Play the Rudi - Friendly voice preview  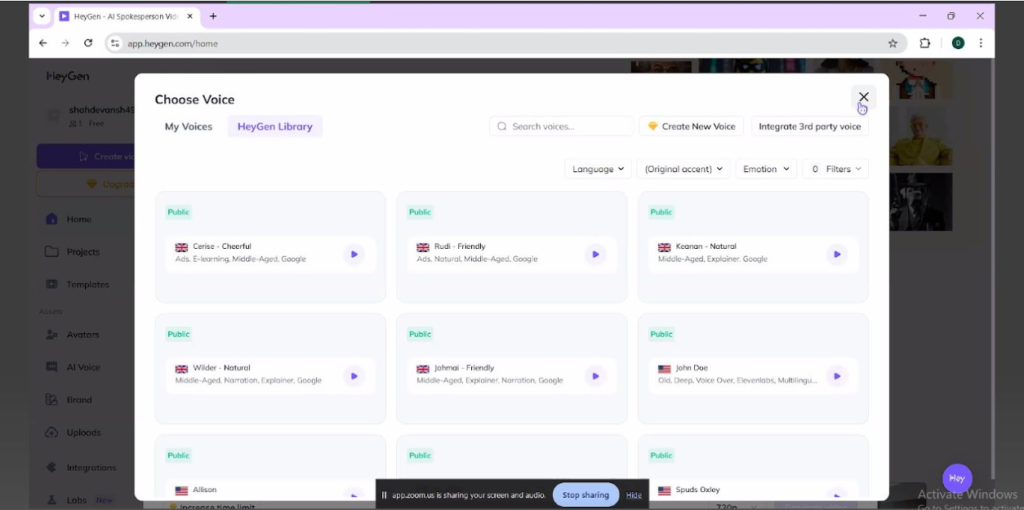click(x=595, y=254)
